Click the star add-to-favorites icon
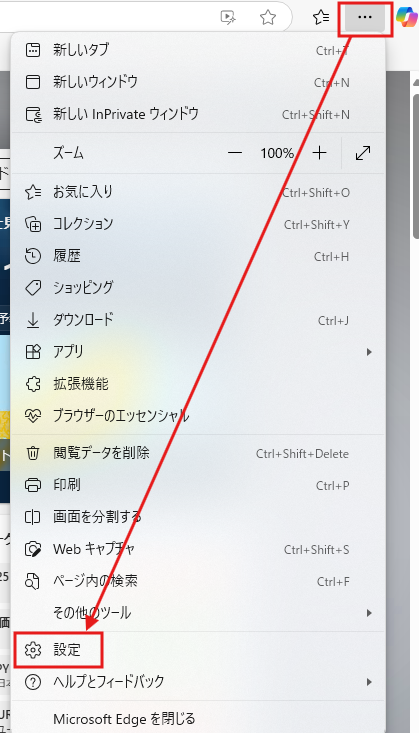Screen dimensions: 419x733 pyautogui.click(x=268, y=18)
